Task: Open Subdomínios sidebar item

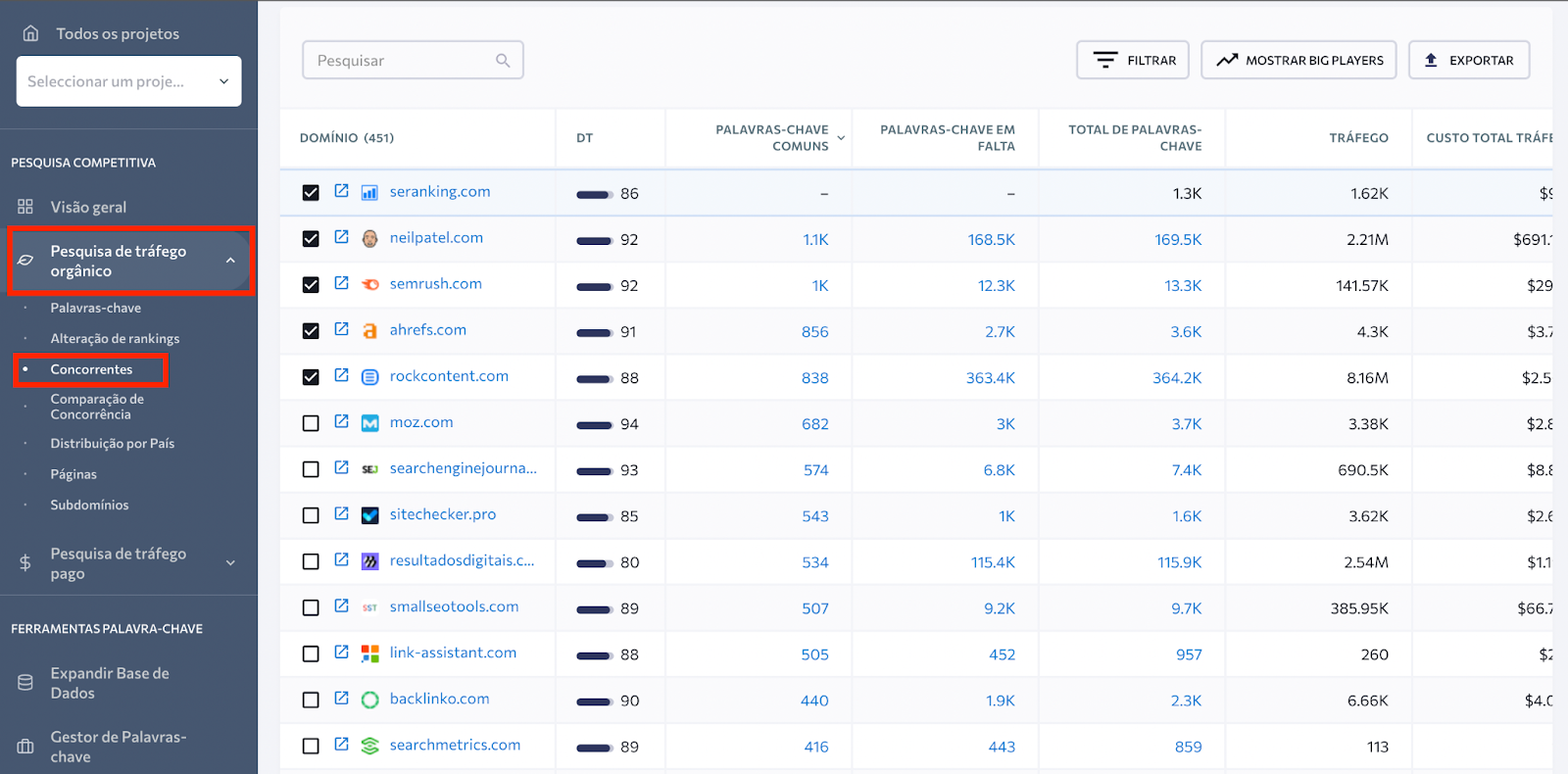Action: click(89, 505)
